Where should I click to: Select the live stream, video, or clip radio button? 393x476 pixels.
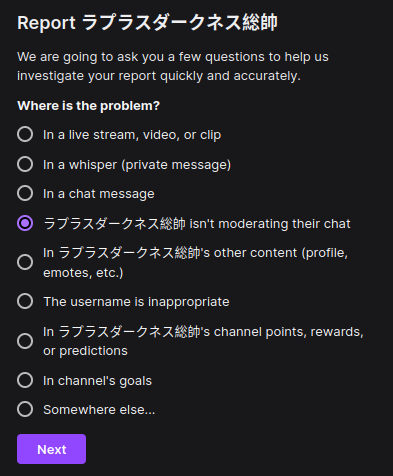(x=25, y=134)
